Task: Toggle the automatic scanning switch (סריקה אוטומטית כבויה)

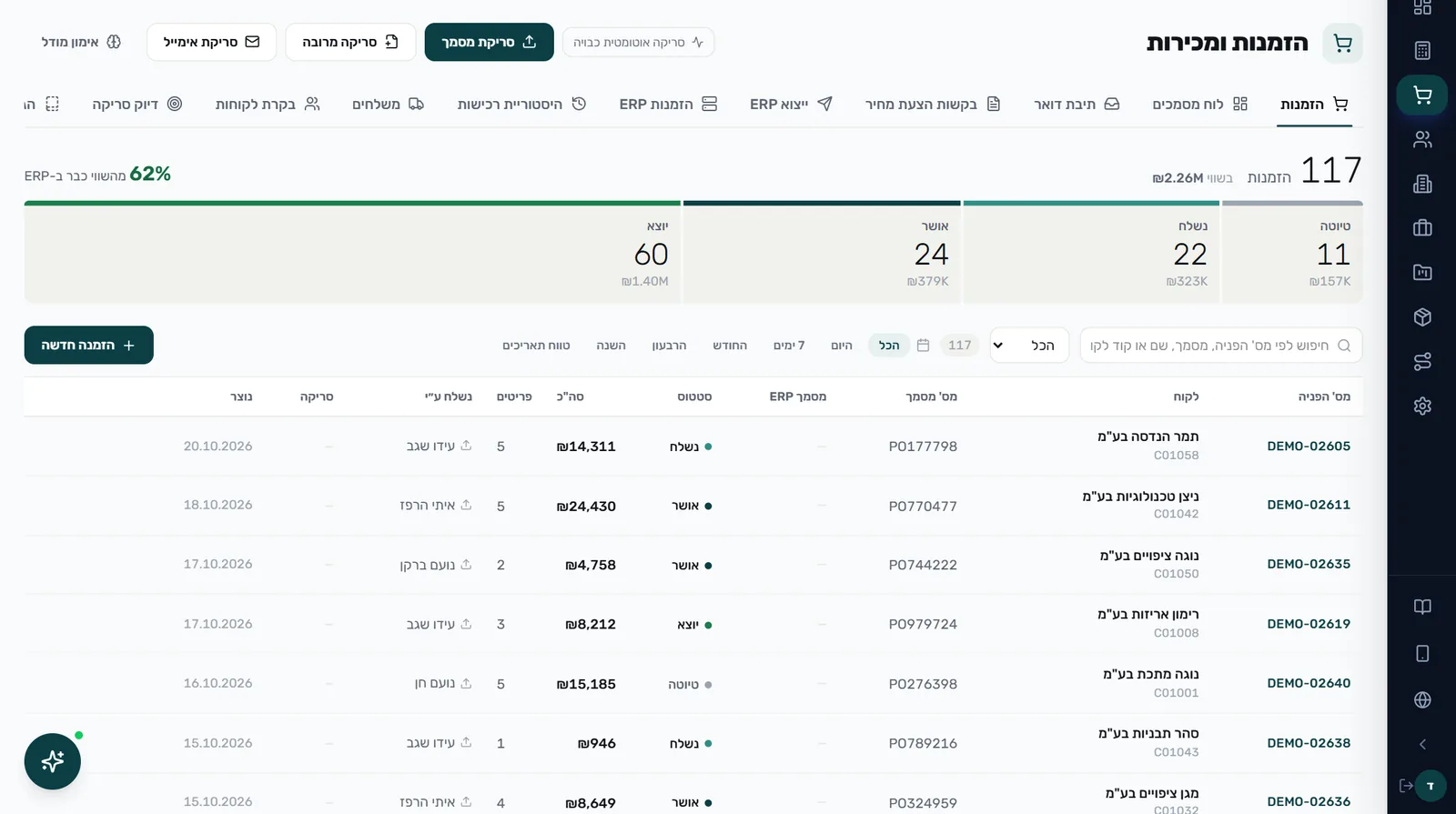Action: (638, 43)
